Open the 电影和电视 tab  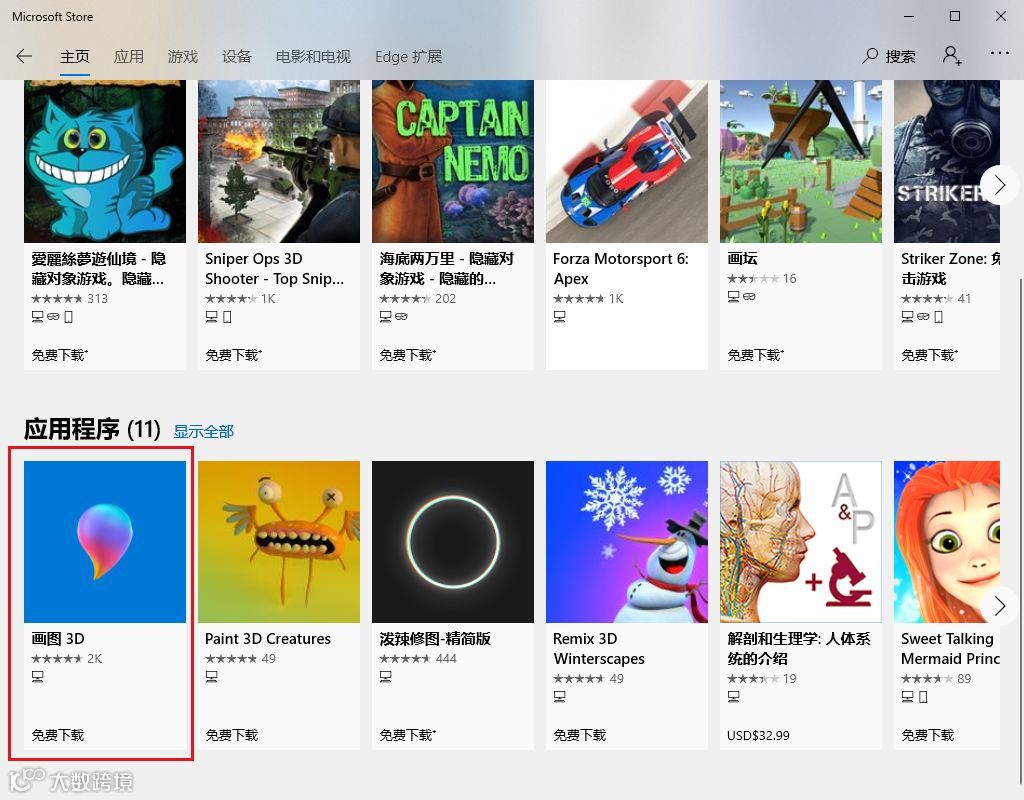[313, 57]
